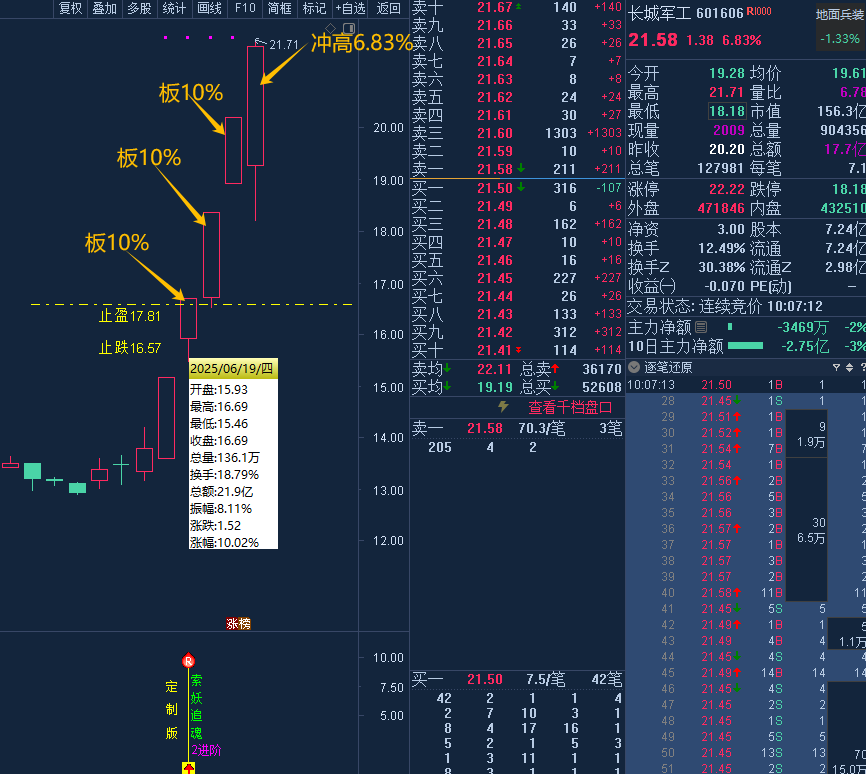The width and height of the screenshot is (866, 774).
Task: Collapse the 逐笔还原 panel with circle arrow
Action: [x=634, y=366]
